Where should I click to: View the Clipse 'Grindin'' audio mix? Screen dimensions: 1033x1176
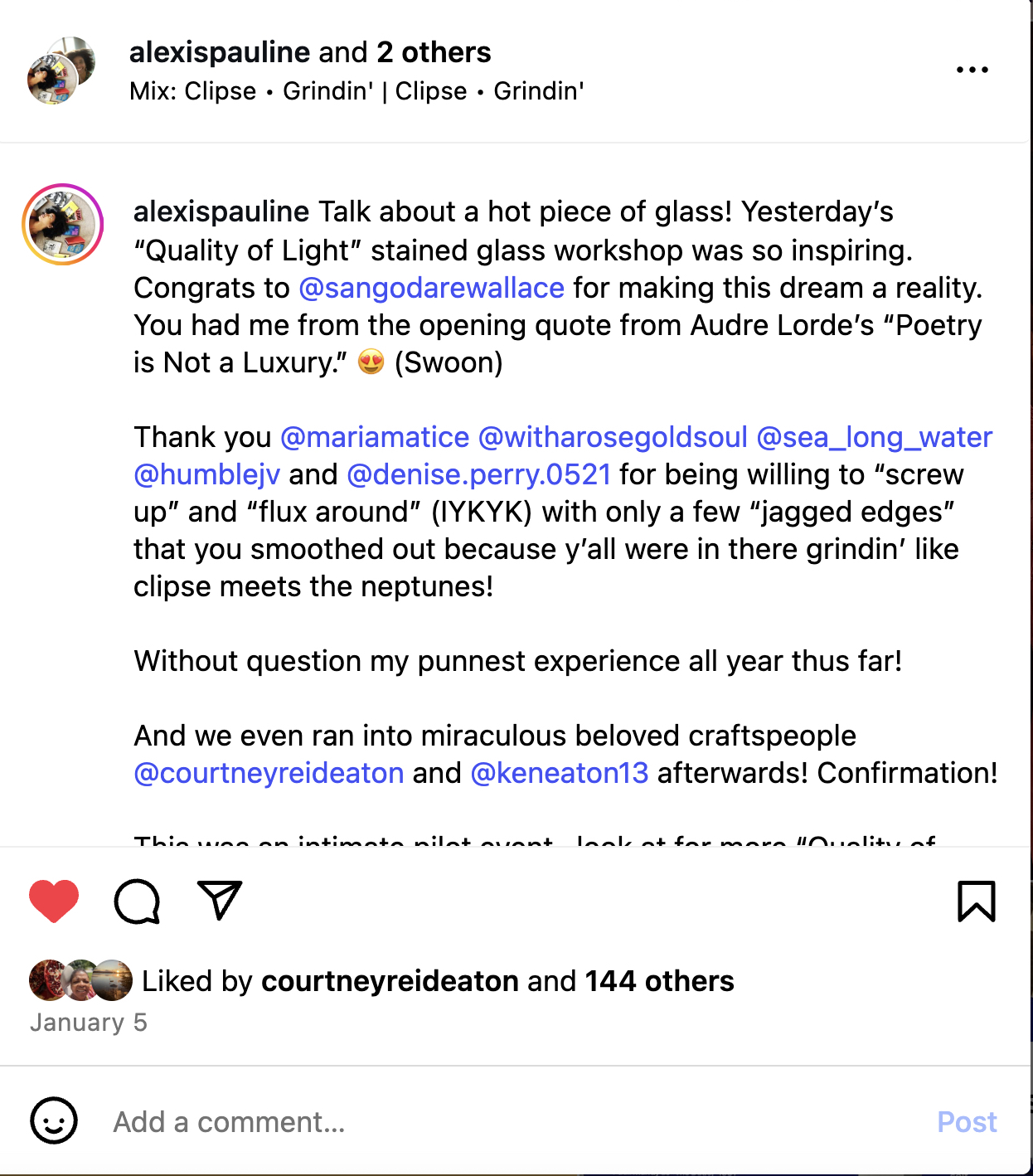point(356,91)
